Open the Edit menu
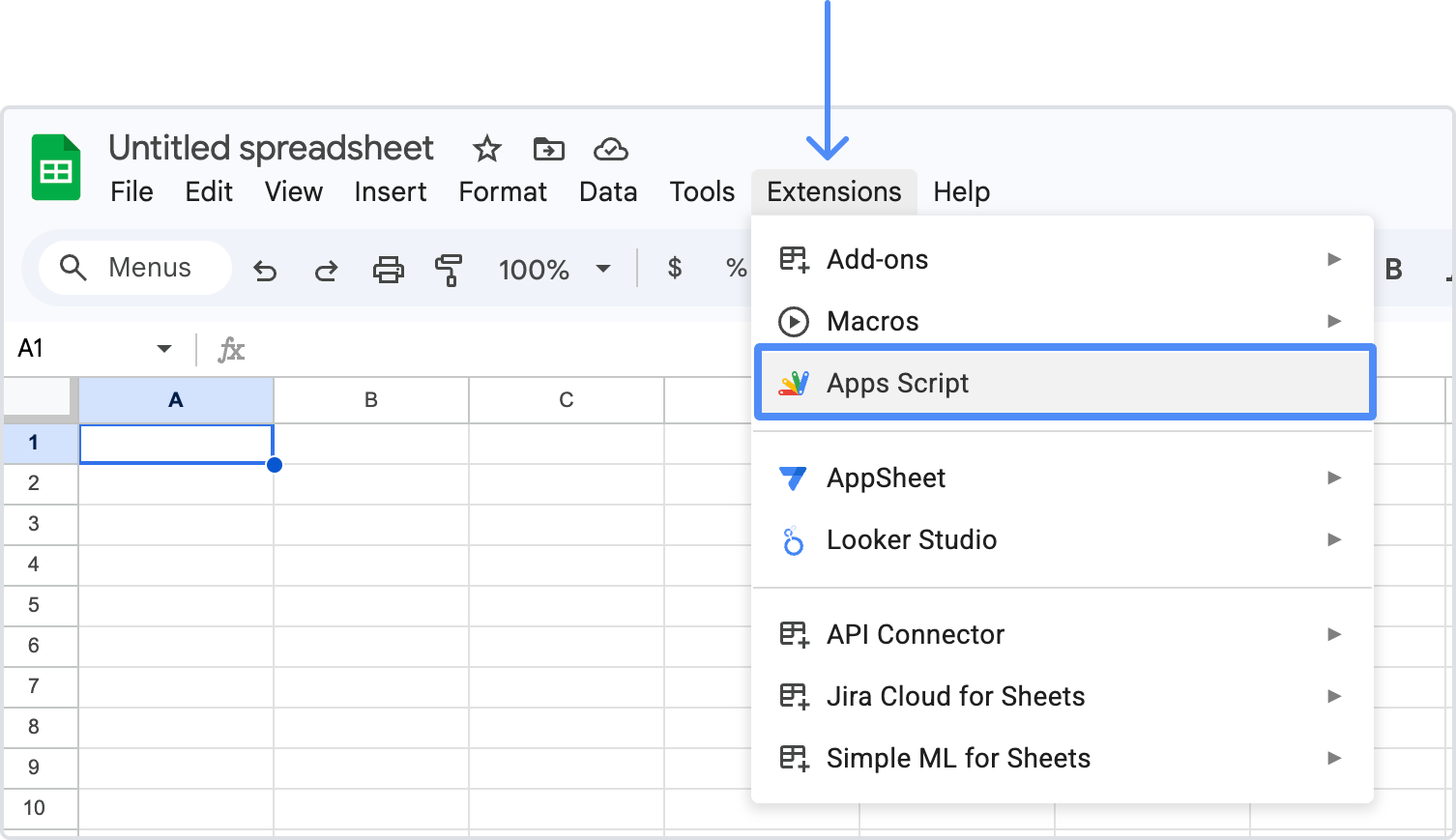1456x840 pixels. click(x=209, y=191)
